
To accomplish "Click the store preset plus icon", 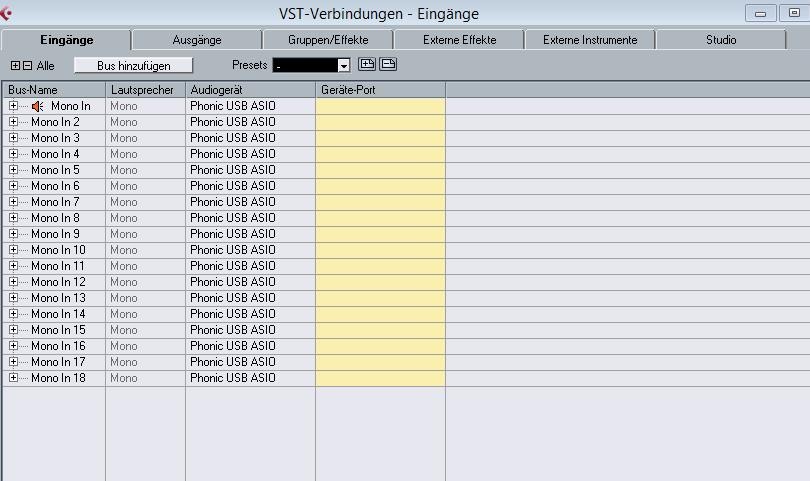I will 367,64.
